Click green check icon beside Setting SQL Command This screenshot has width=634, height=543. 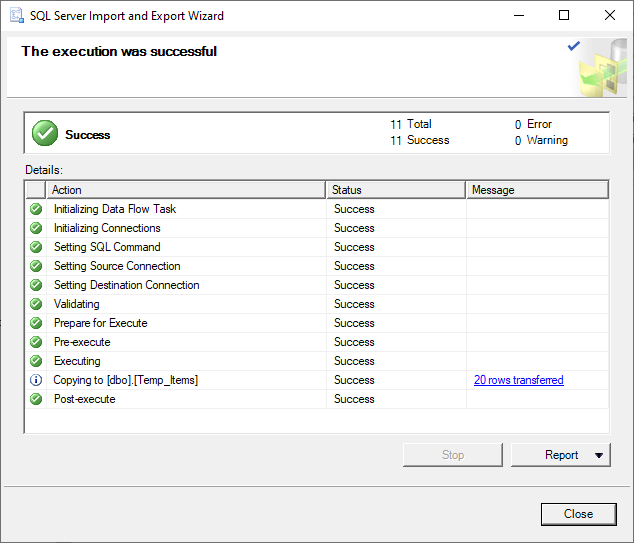(x=36, y=247)
